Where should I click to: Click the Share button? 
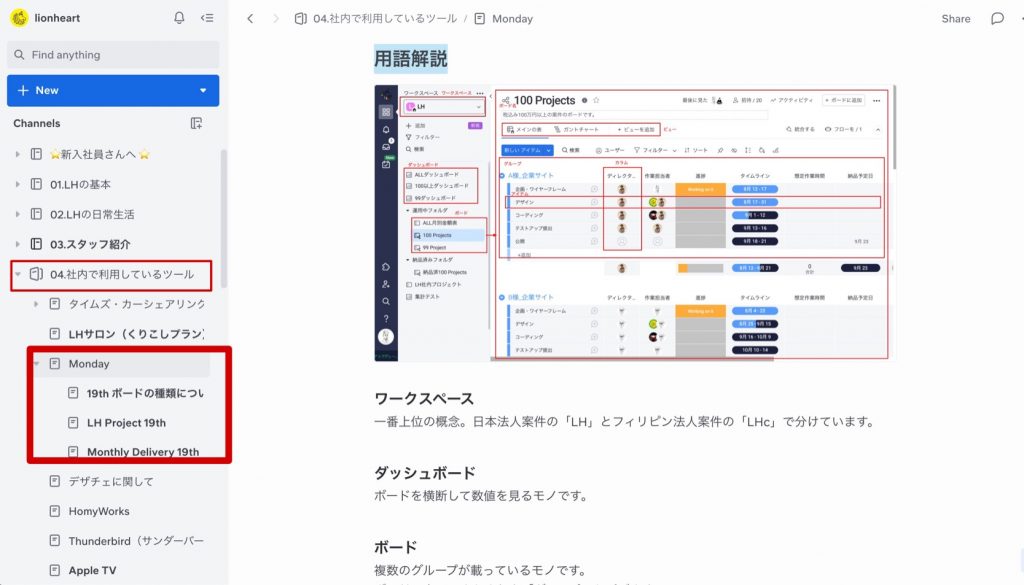[955, 19]
